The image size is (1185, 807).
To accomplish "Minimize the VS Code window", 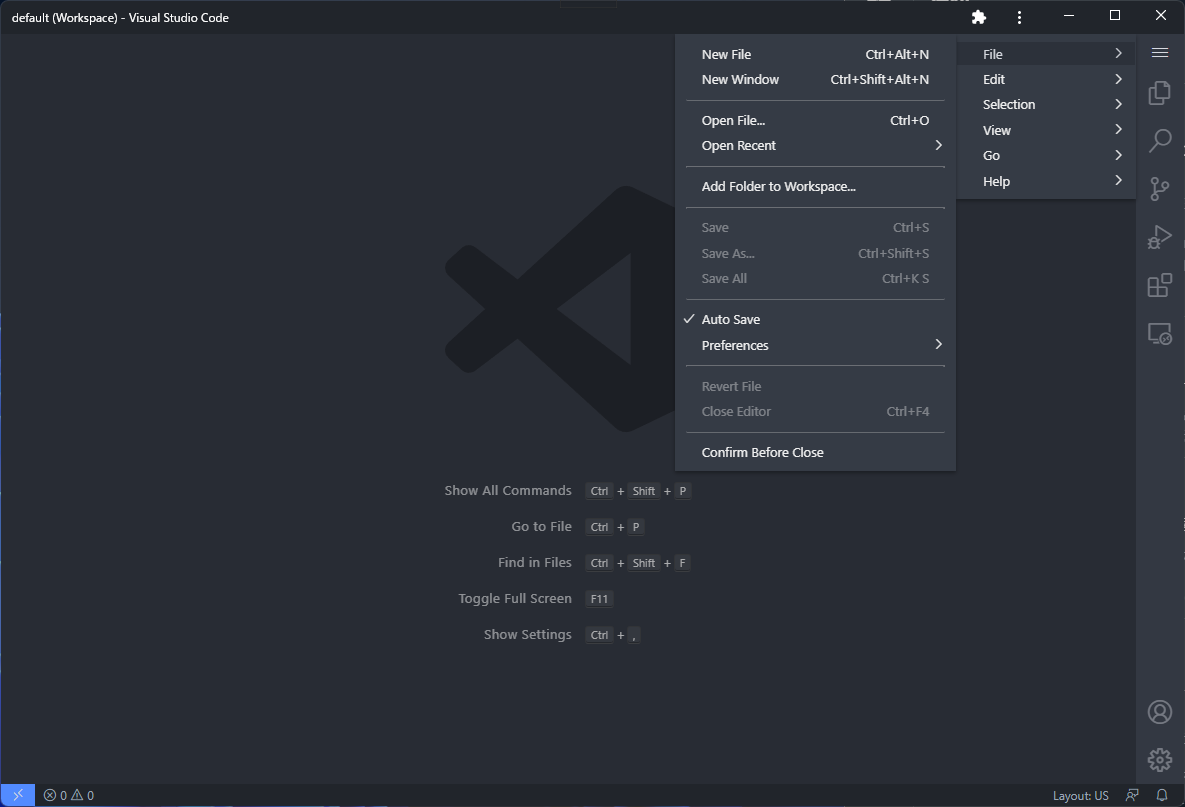I will [1069, 16].
